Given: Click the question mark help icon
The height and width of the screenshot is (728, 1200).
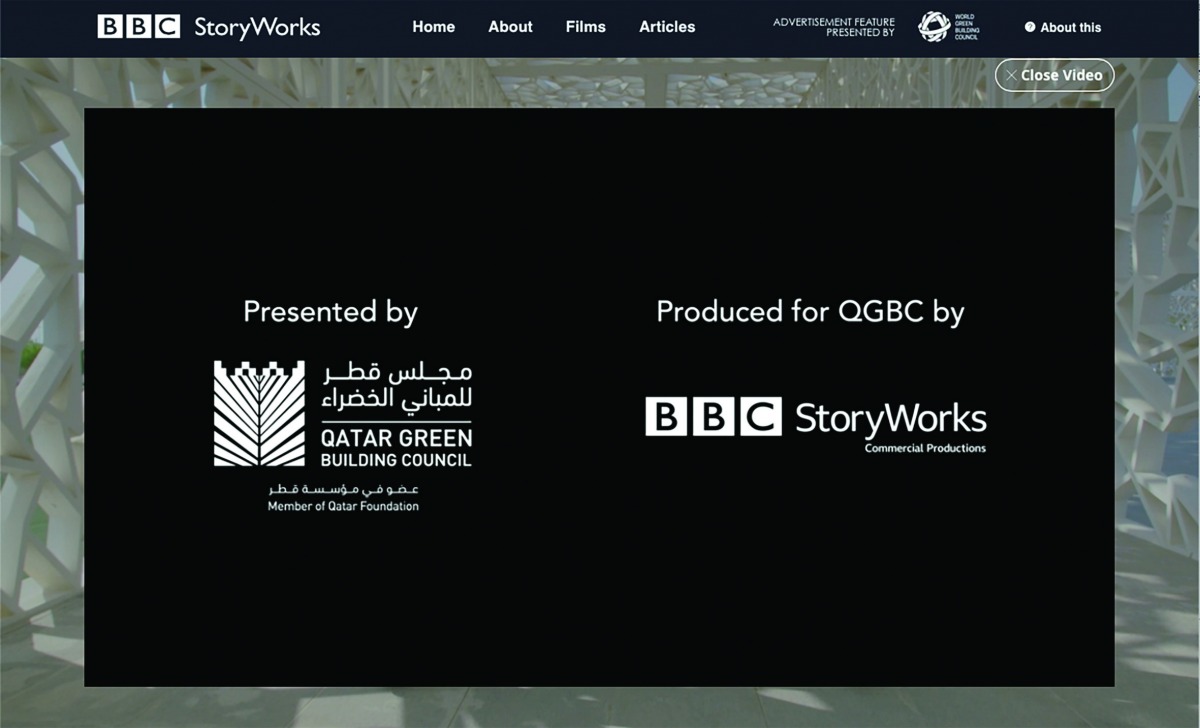Looking at the screenshot, I should pos(1030,28).
